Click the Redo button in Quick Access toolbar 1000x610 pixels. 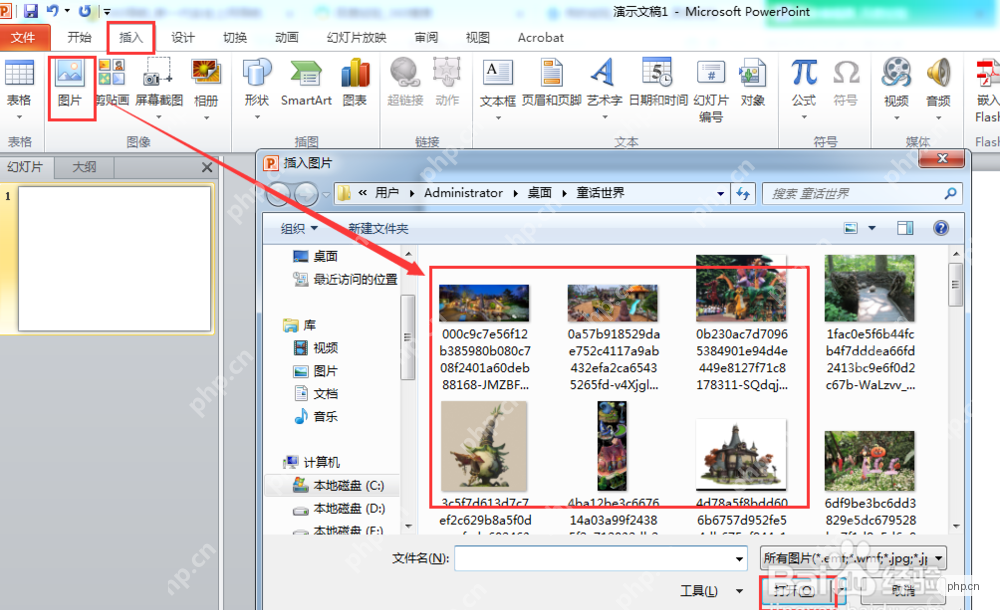coord(84,11)
